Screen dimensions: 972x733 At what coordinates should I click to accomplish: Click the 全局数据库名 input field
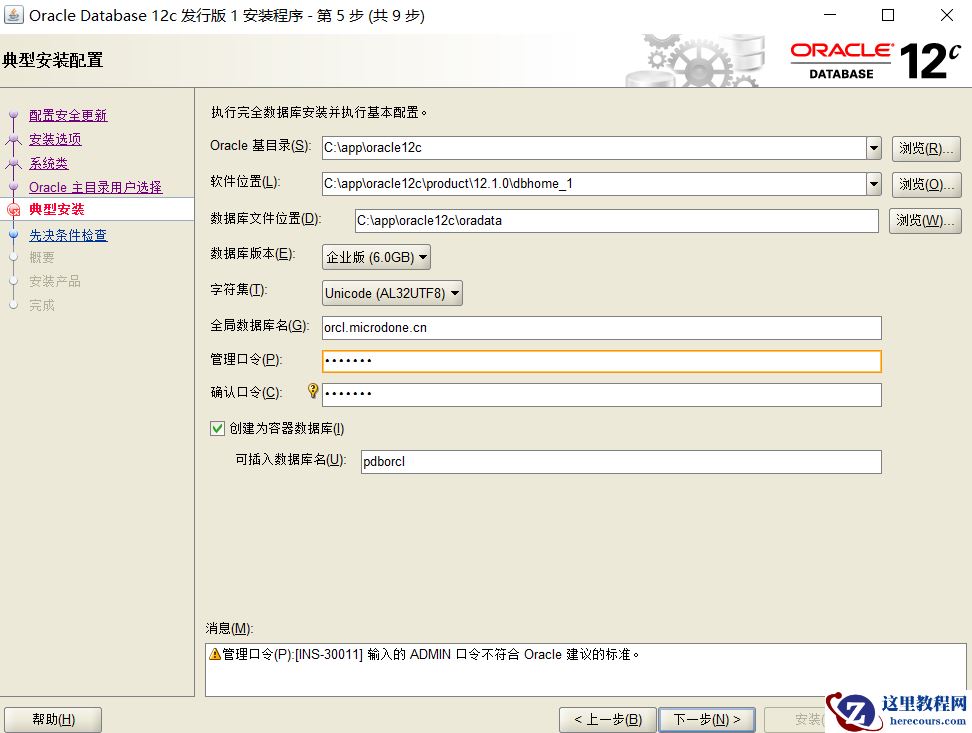pos(600,327)
